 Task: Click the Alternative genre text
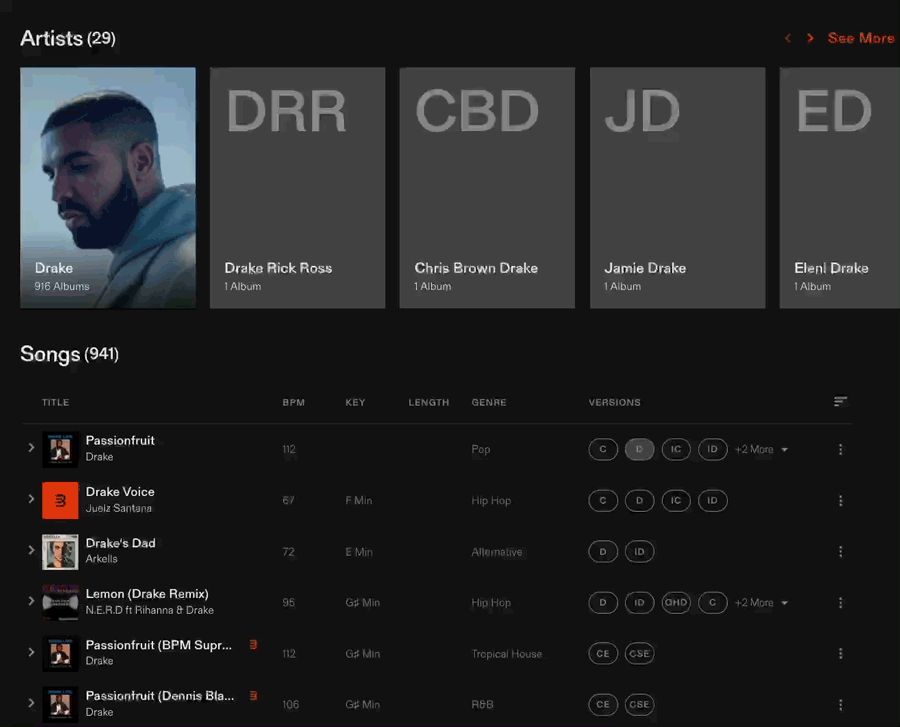click(497, 552)
